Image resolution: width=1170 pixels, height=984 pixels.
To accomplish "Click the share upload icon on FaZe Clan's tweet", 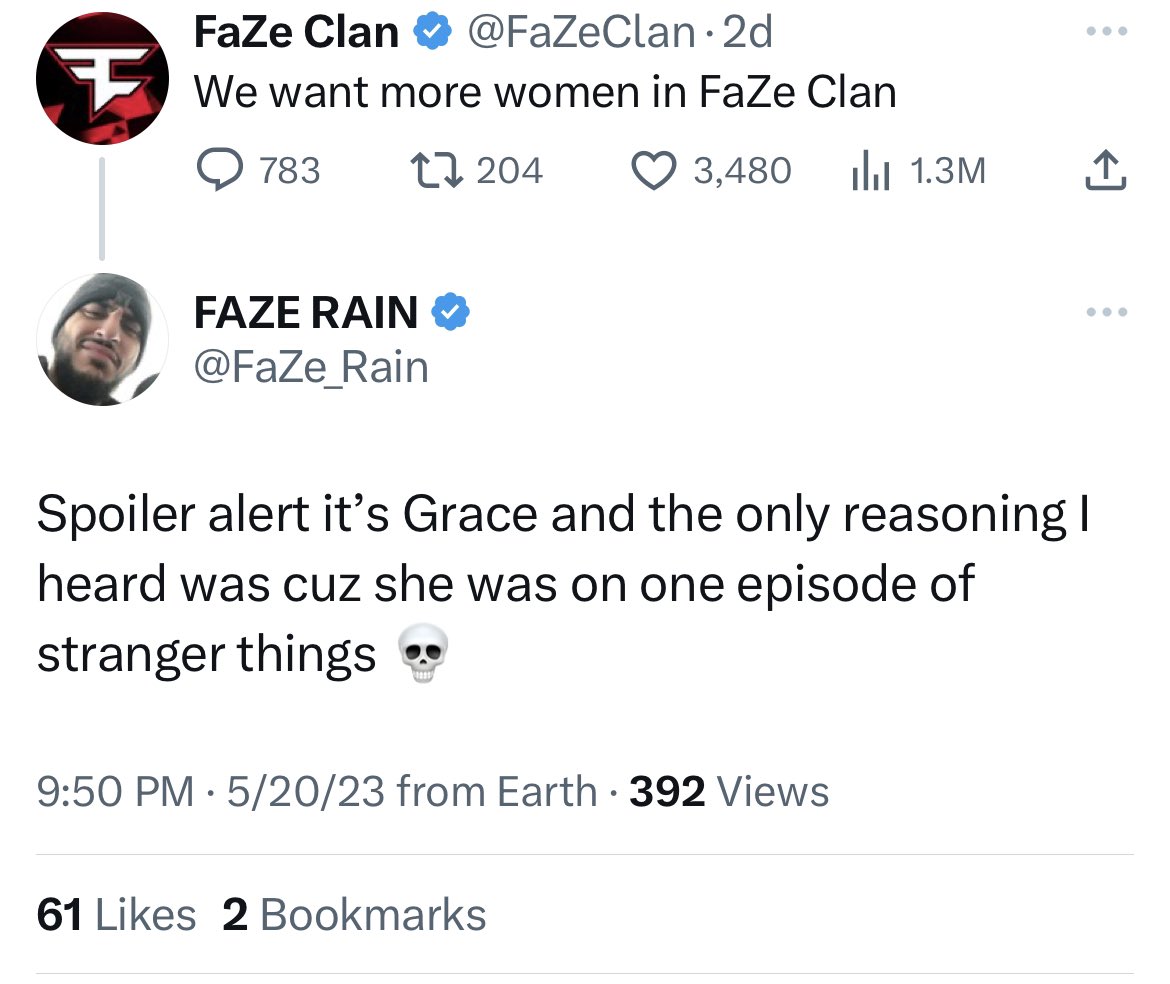I will tap(1105, 171).
